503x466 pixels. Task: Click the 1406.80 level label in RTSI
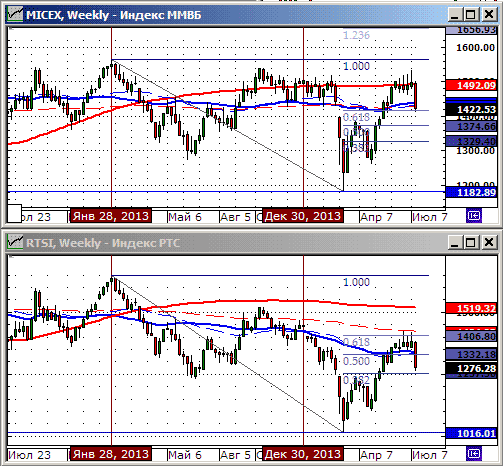point(471,336)
